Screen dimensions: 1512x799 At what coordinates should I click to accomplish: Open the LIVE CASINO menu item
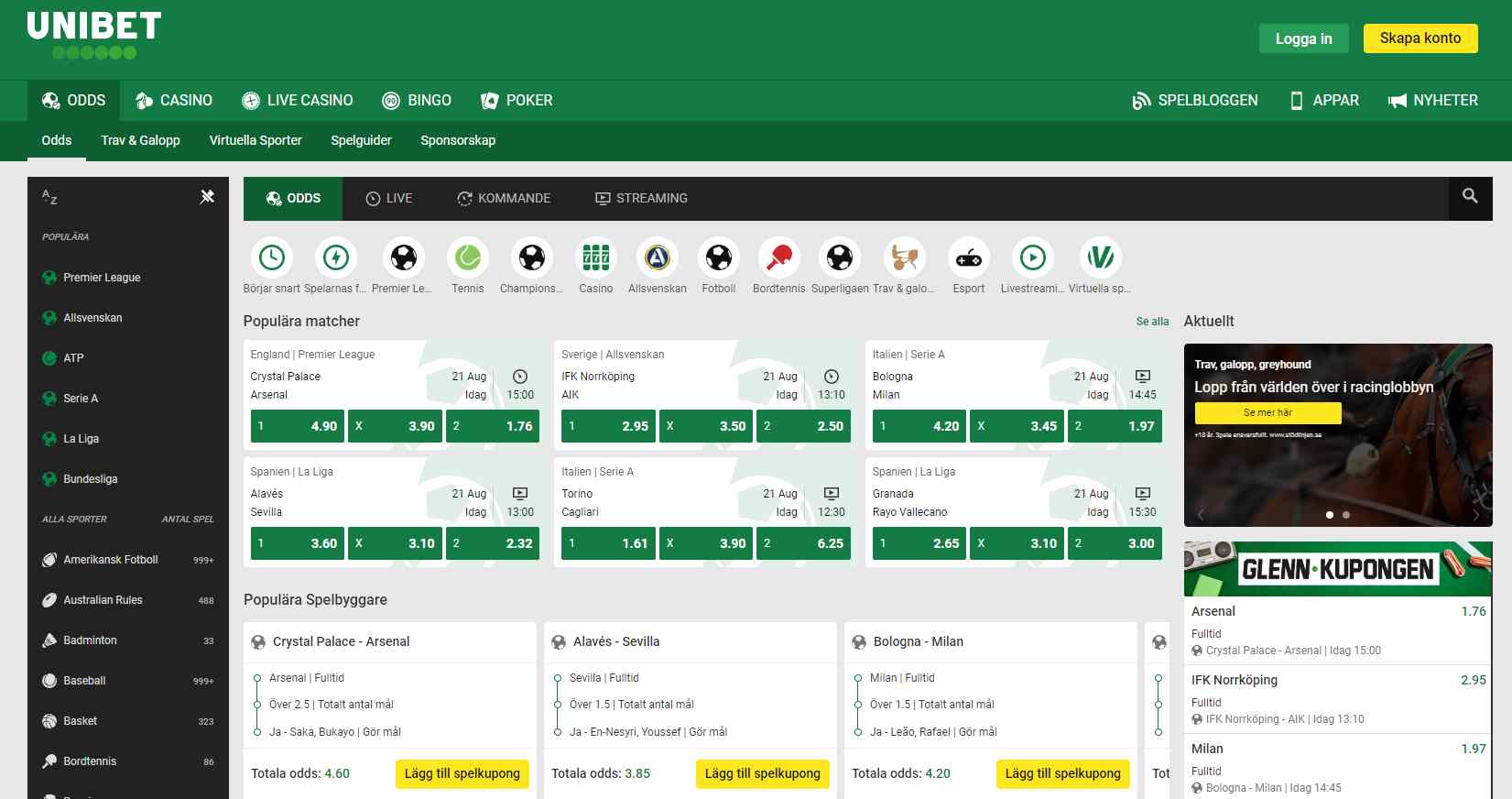298,100
